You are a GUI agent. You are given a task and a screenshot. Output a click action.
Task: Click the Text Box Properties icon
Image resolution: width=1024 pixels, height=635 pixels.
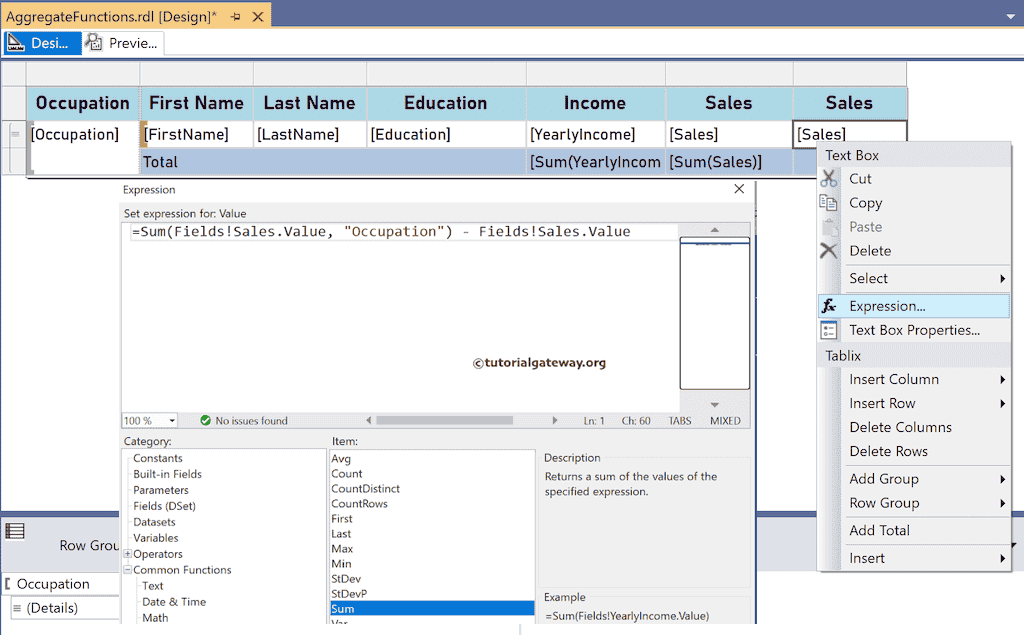(x=829, y=330)
